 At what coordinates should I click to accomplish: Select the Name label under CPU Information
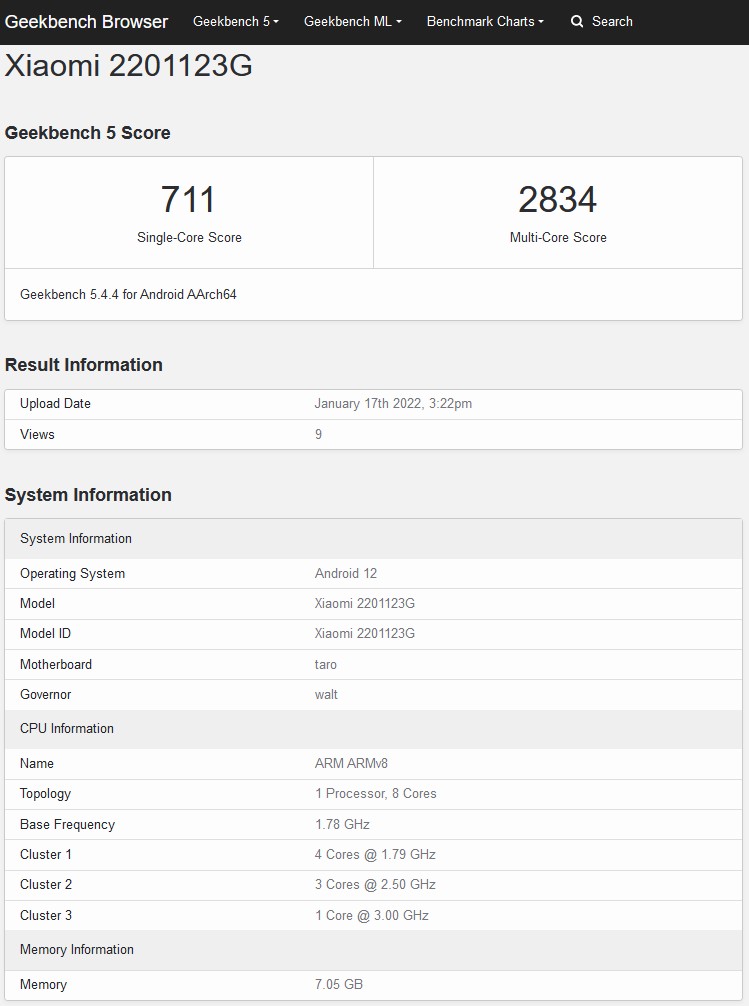click(37, 763)
